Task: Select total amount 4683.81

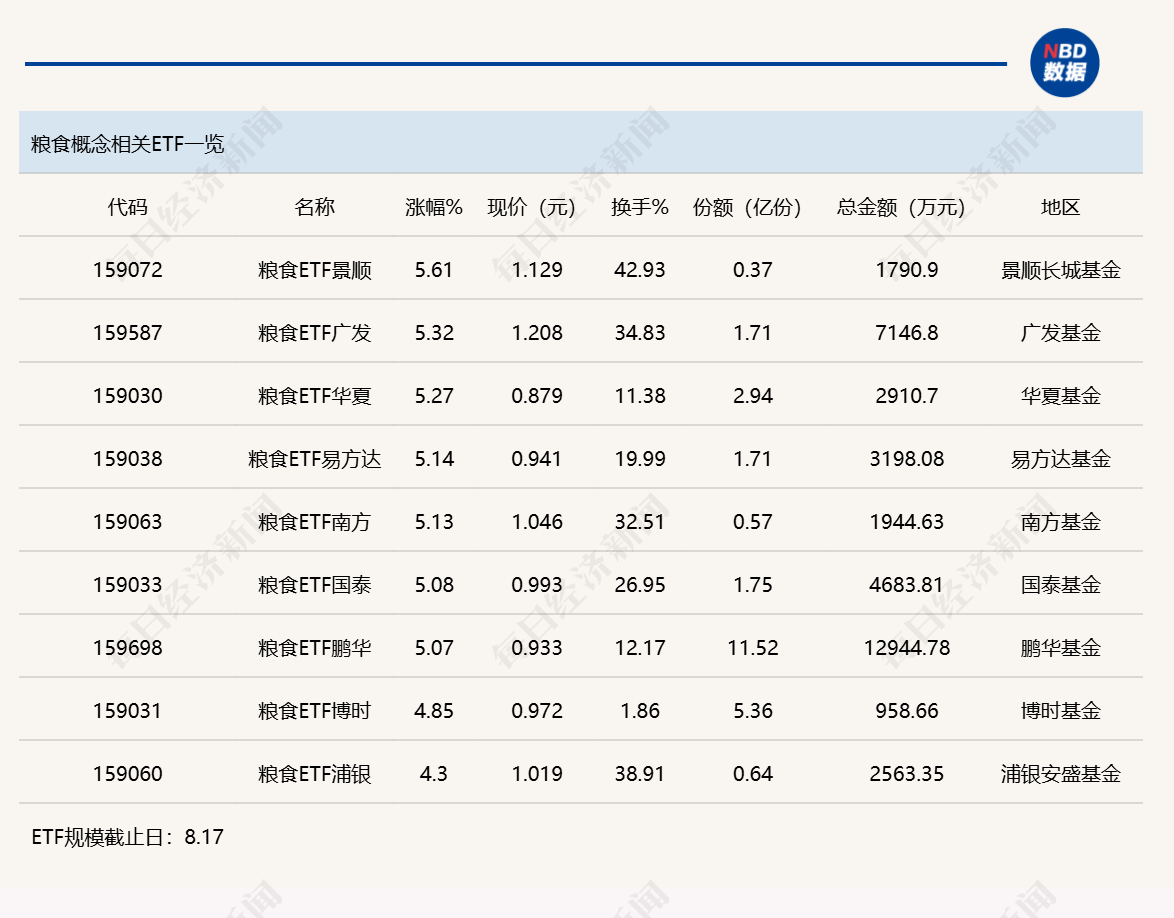Action: point(907,584)
